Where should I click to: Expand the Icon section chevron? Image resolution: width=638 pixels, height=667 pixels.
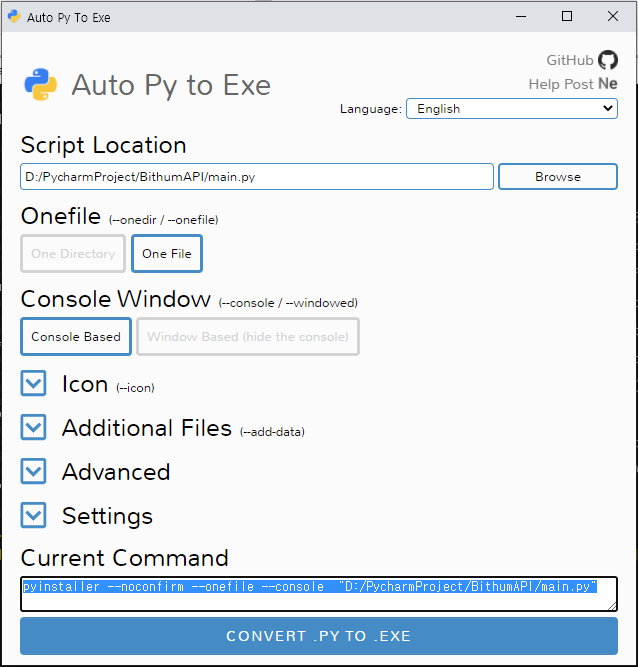33,383
